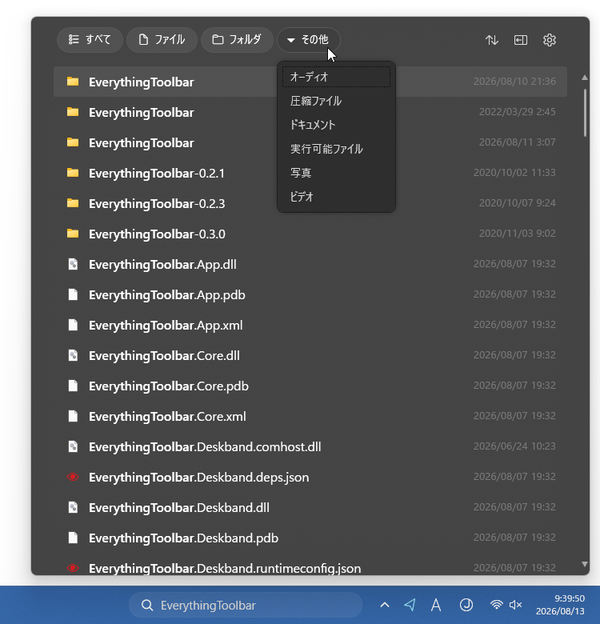This screenshot has width=600, height=624.
Task: Click the EverythingToolbar.Deskband.pdb file icon
Action: pyautogui.click(x=73, y=538)
